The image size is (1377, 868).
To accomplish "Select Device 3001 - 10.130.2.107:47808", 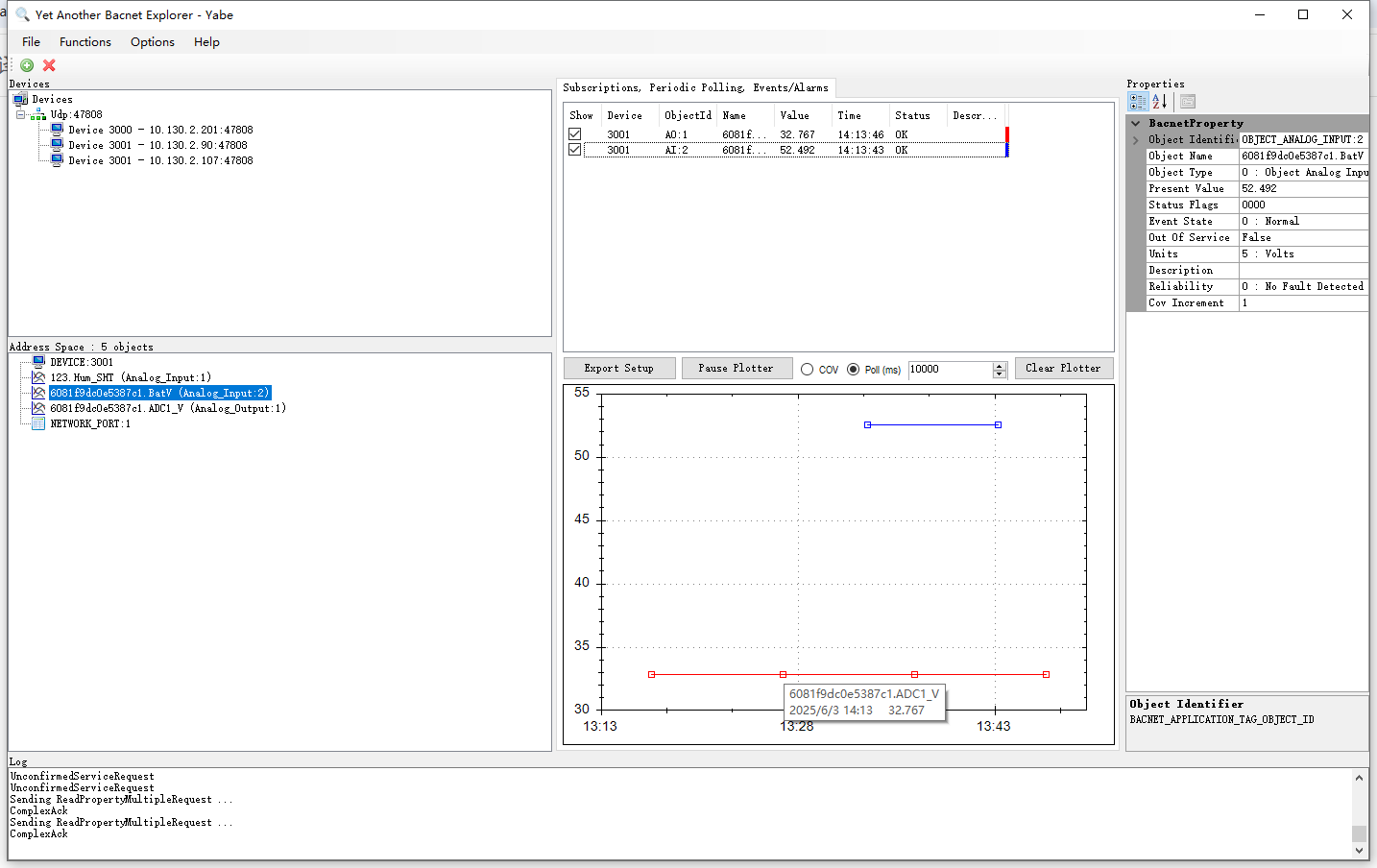I will pos(160,160).
